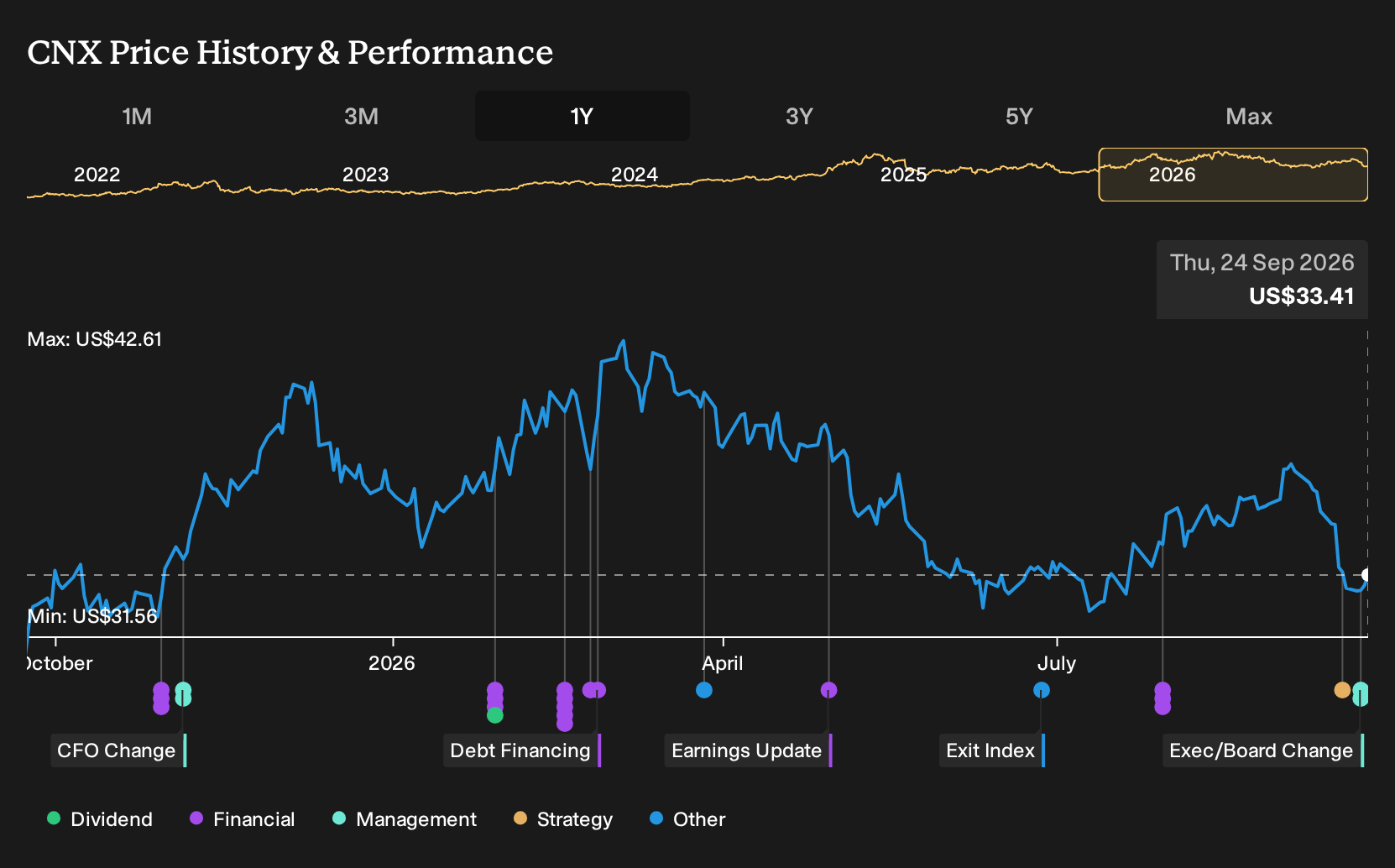Image resolution: width=1395 pixels, height=868 pixels.
Task: Click the 2025 label in overview chart
Action: 903,175
